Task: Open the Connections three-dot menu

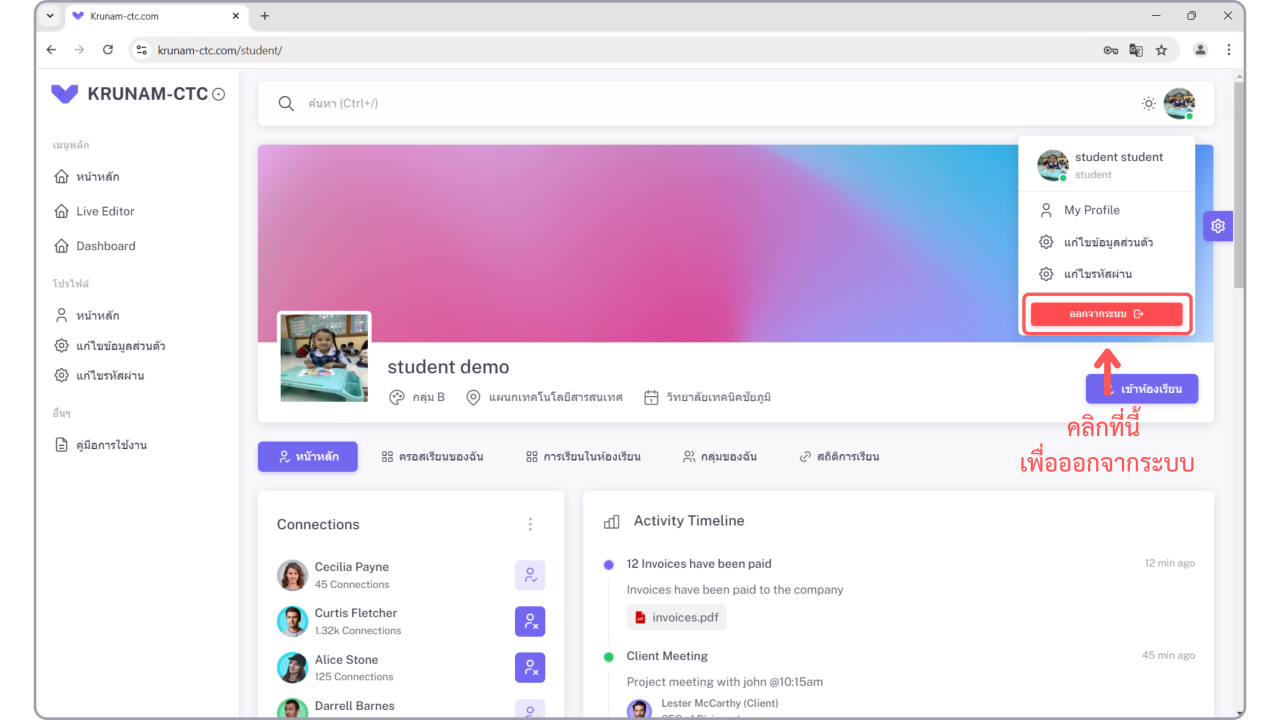Action: 530,524
